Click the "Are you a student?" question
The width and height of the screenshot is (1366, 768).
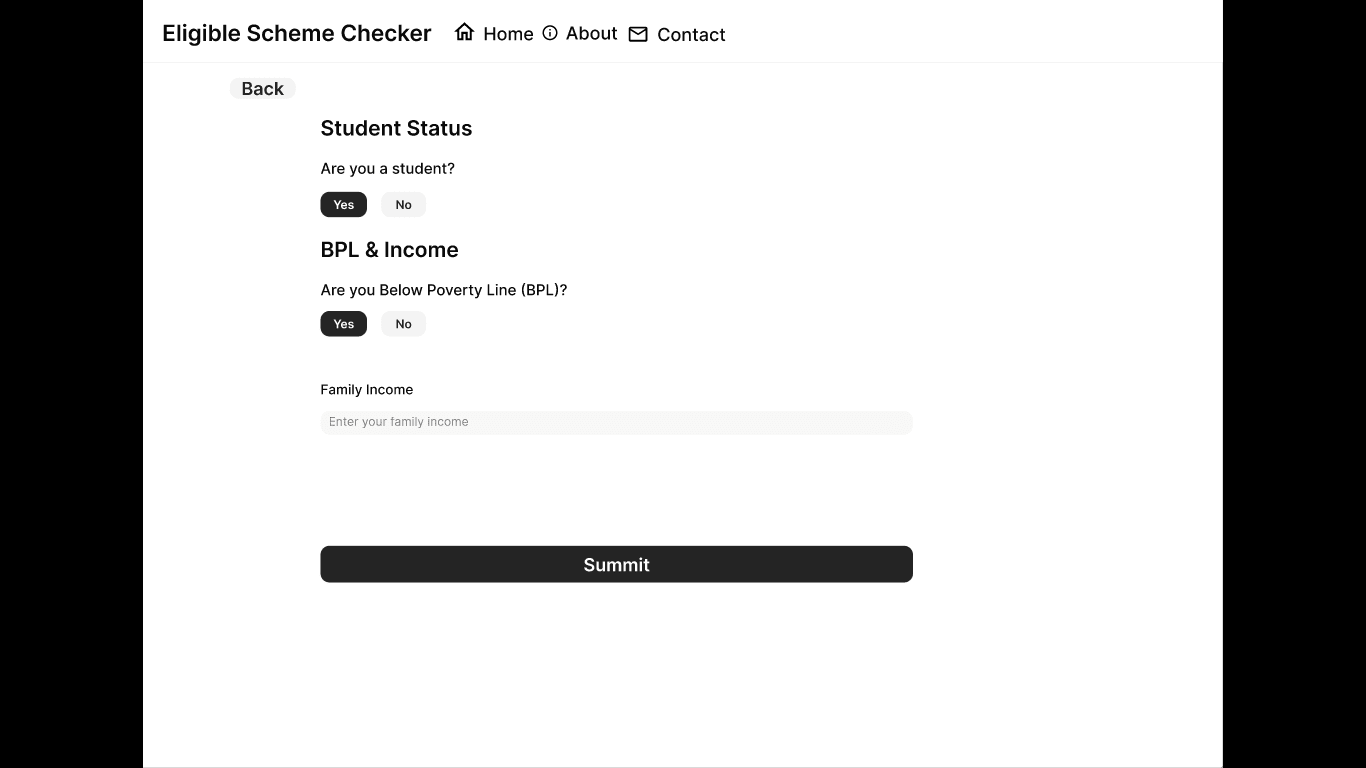[x=387, y=169]
